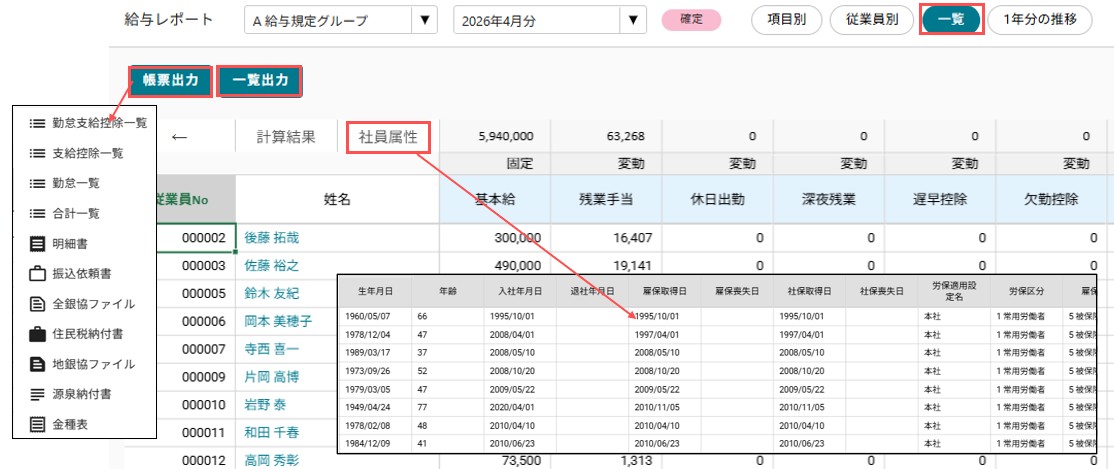The width and height of the screenshot is (1114, 469).
Task: Select the 2026年4月分 combo box
Action: point(550,20)
